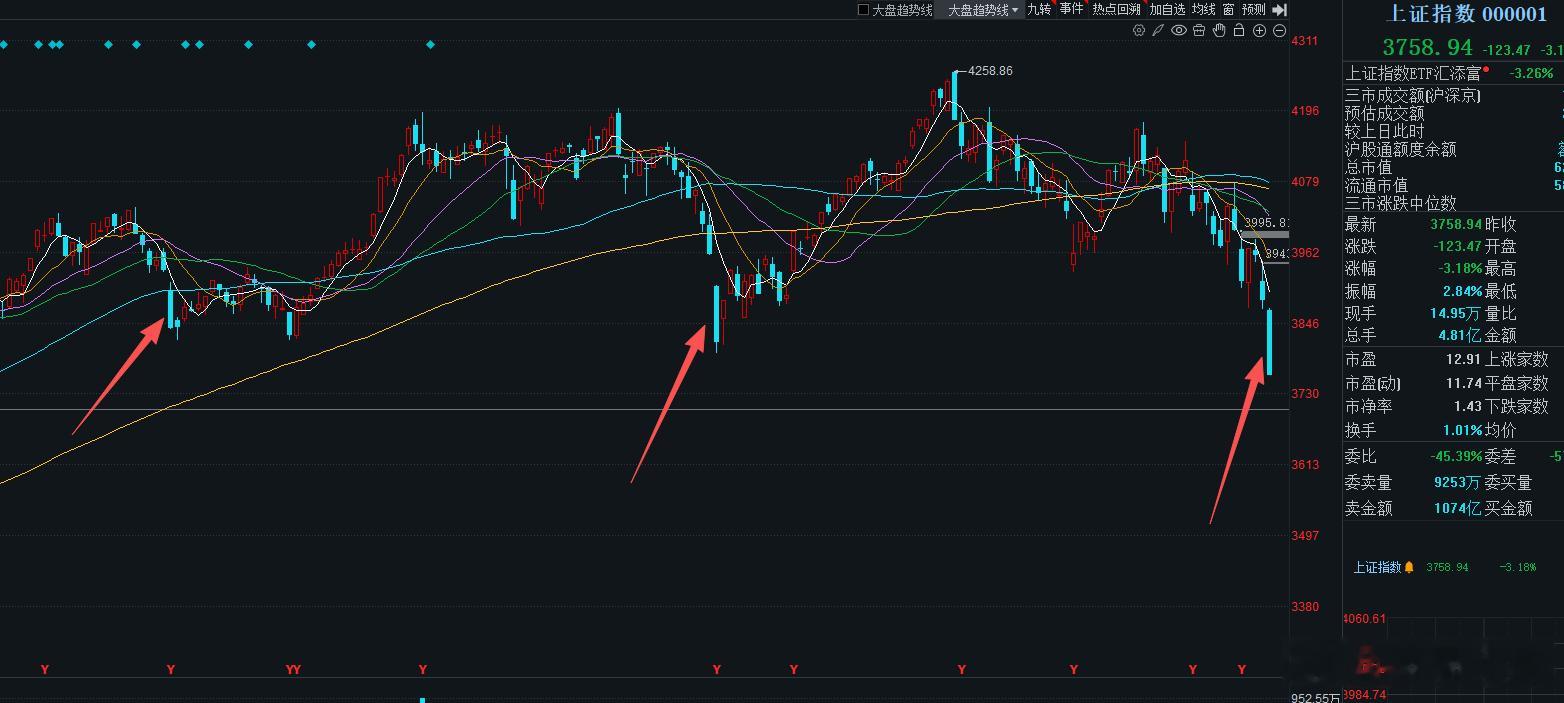
Task: Open the 九转 indicator
Action: click(x=1039, y=9)
